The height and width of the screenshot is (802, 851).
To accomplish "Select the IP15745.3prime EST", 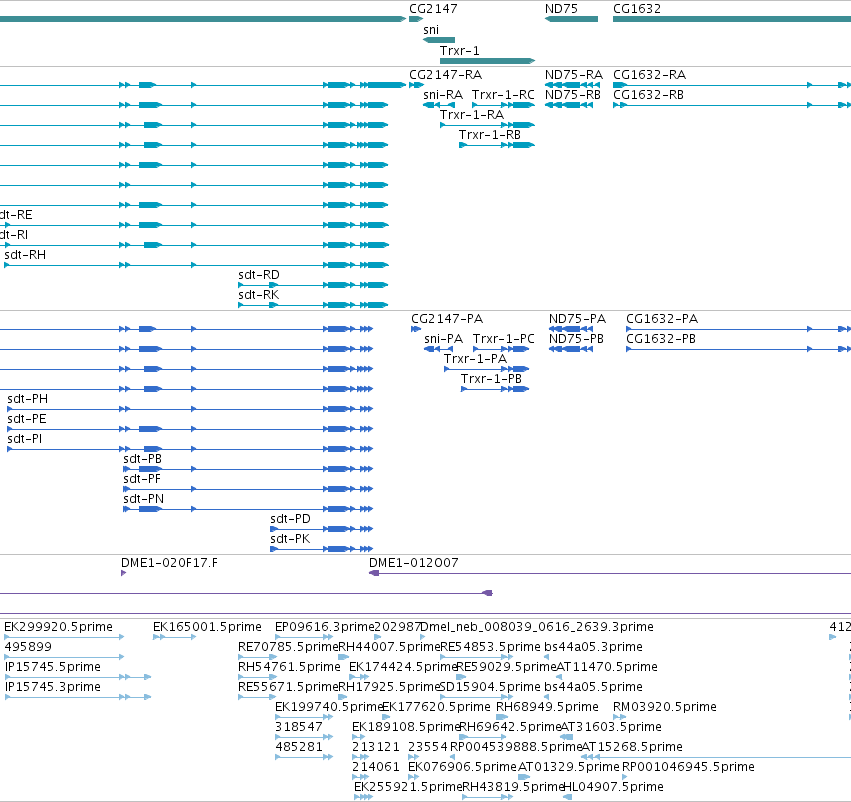I will (x=78, y=697).
